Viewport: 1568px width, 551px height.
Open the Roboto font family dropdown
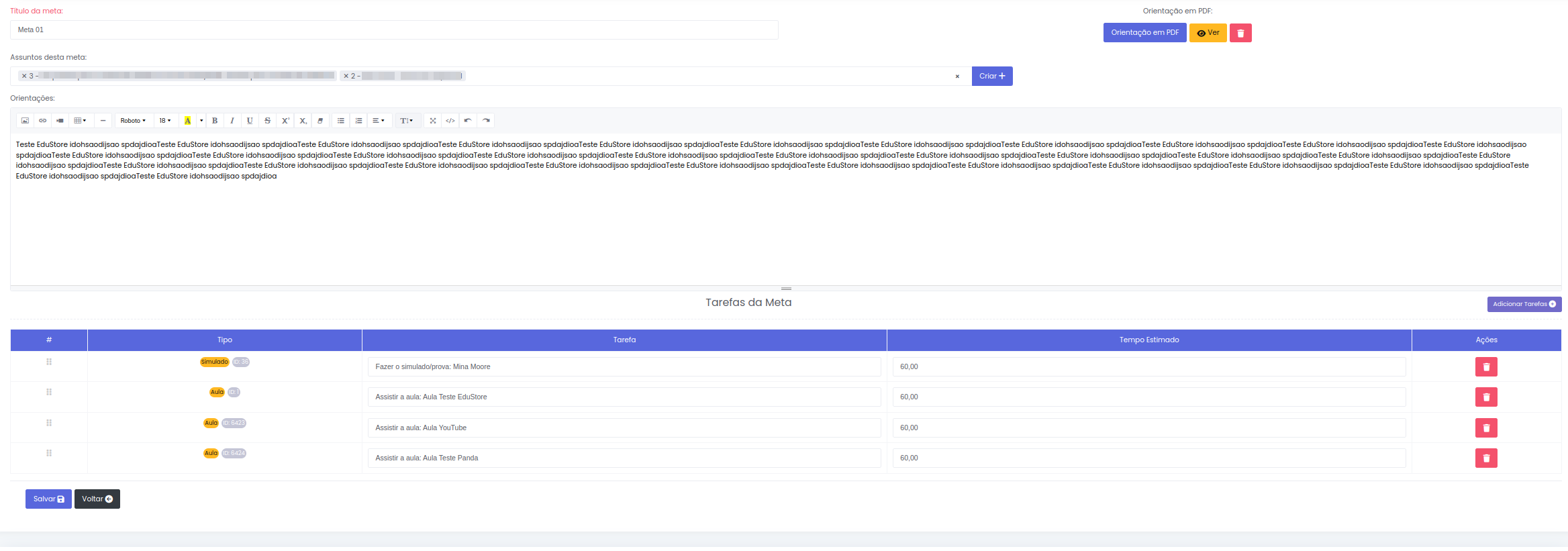133,121
